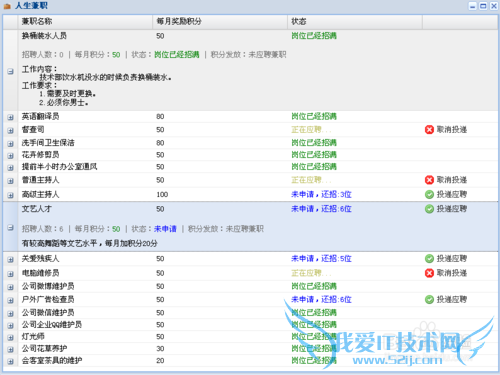
Task: Click the 人生兼职 window title icon
Action: point(7,6)
